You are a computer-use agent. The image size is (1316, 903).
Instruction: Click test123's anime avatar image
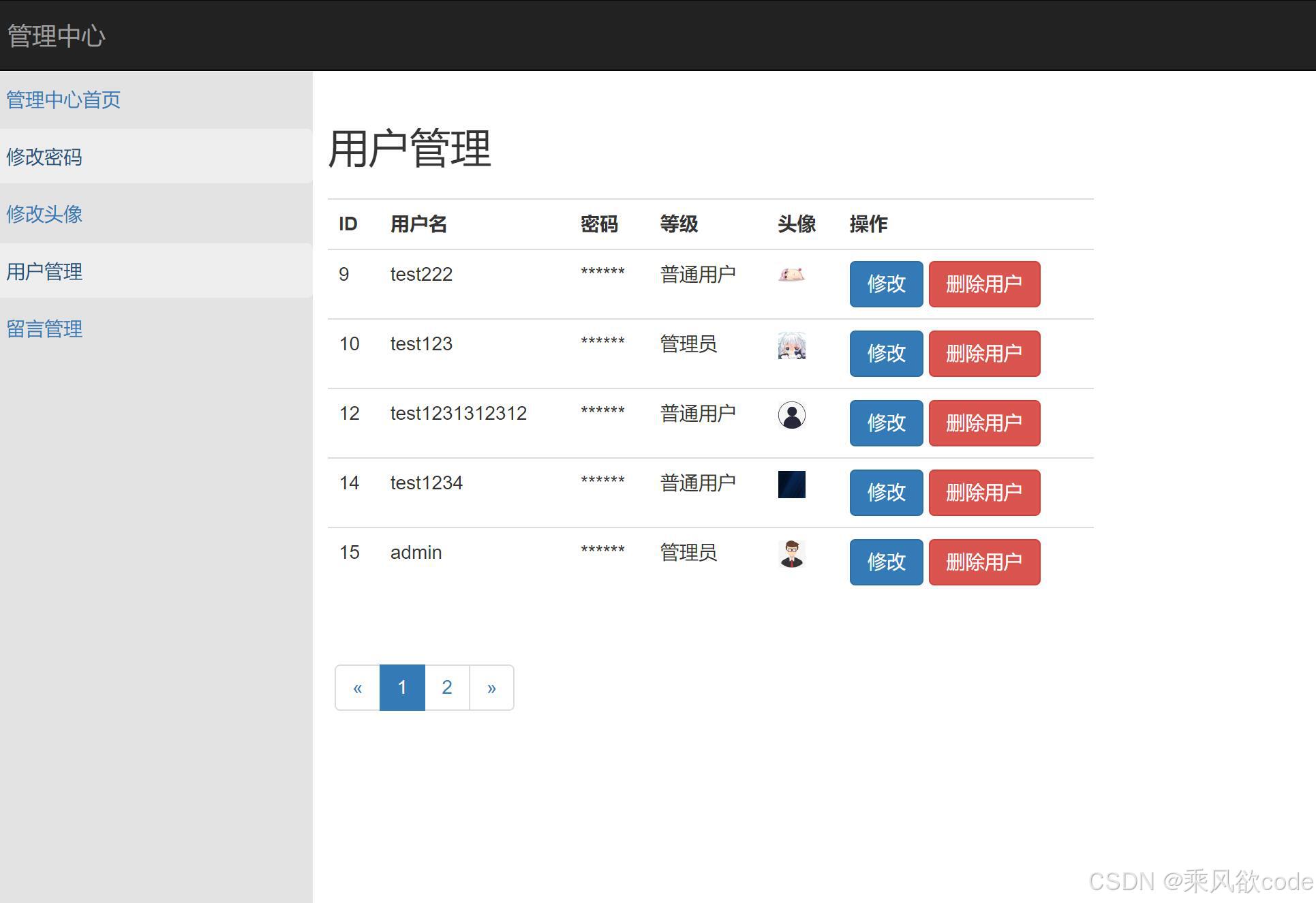[x=791, y=346]
